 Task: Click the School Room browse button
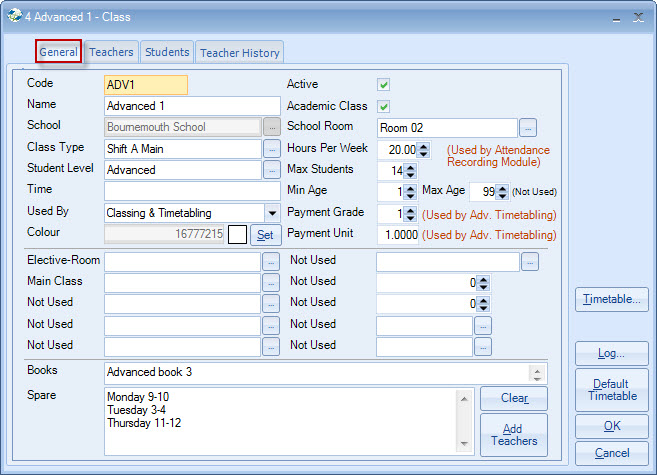click(529, 128)
